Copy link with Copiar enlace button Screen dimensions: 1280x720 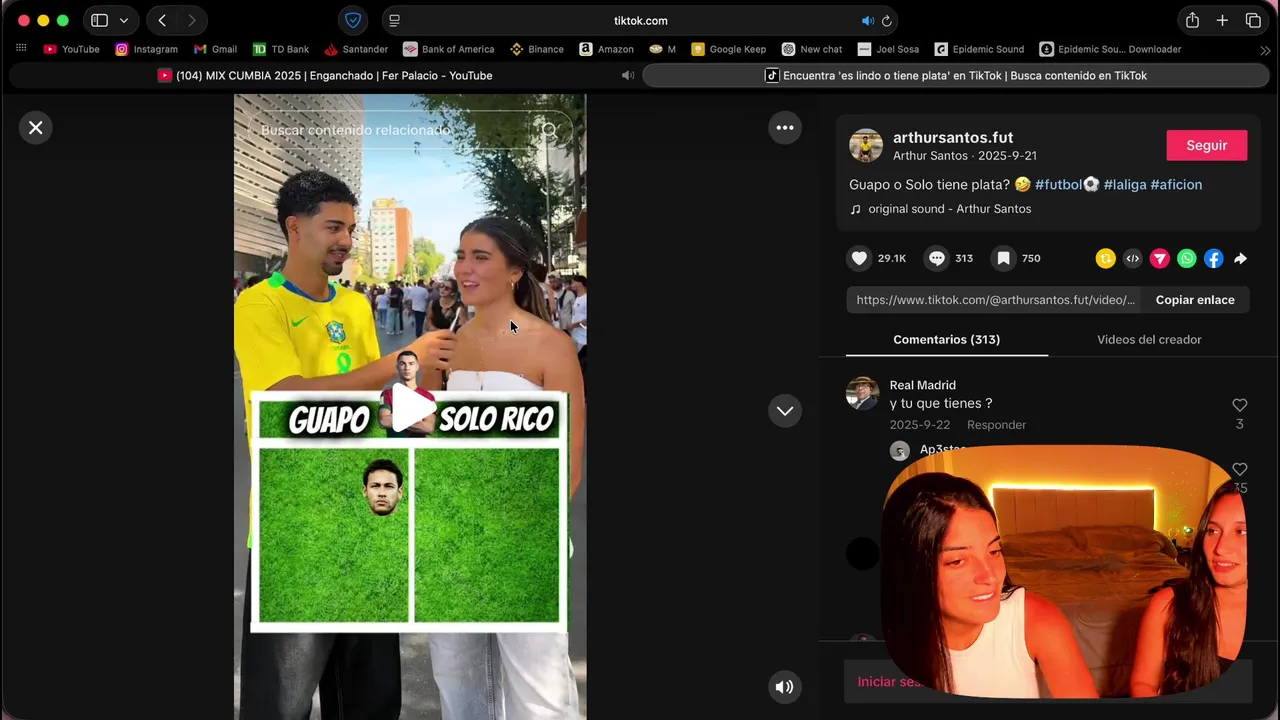(x=1195, y=300)
